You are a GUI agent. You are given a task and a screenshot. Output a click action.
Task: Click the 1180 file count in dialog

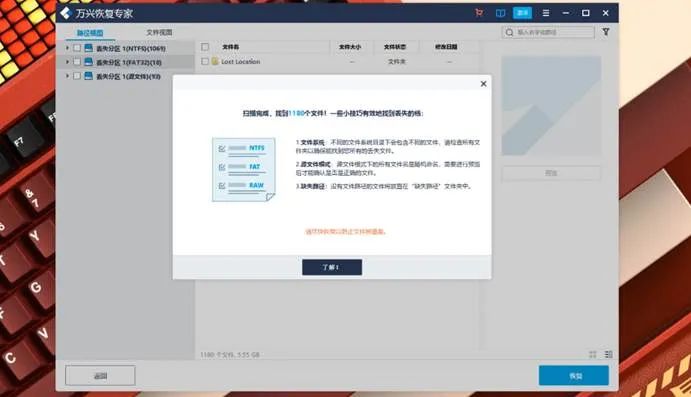pyautogui.click(x=296, y=113)
